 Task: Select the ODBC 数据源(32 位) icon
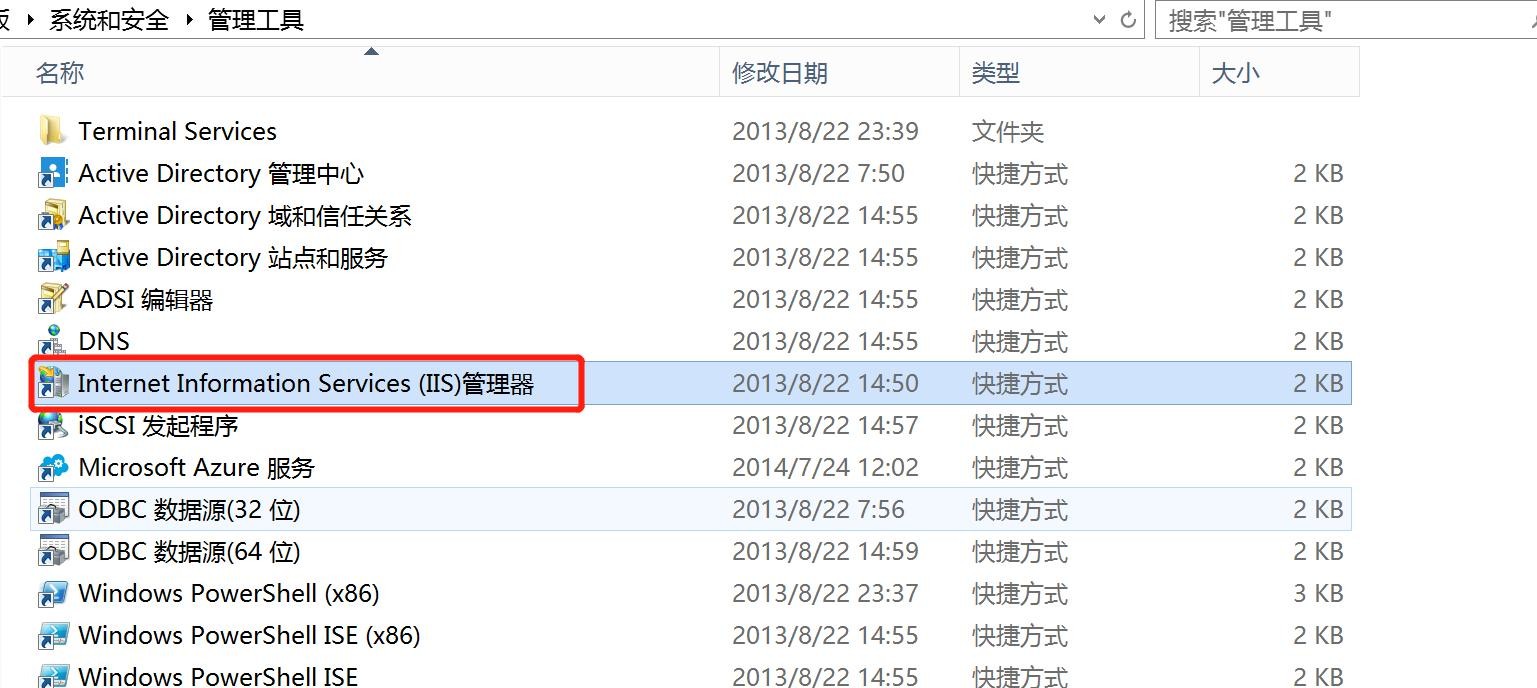click(x=52, y=509)
